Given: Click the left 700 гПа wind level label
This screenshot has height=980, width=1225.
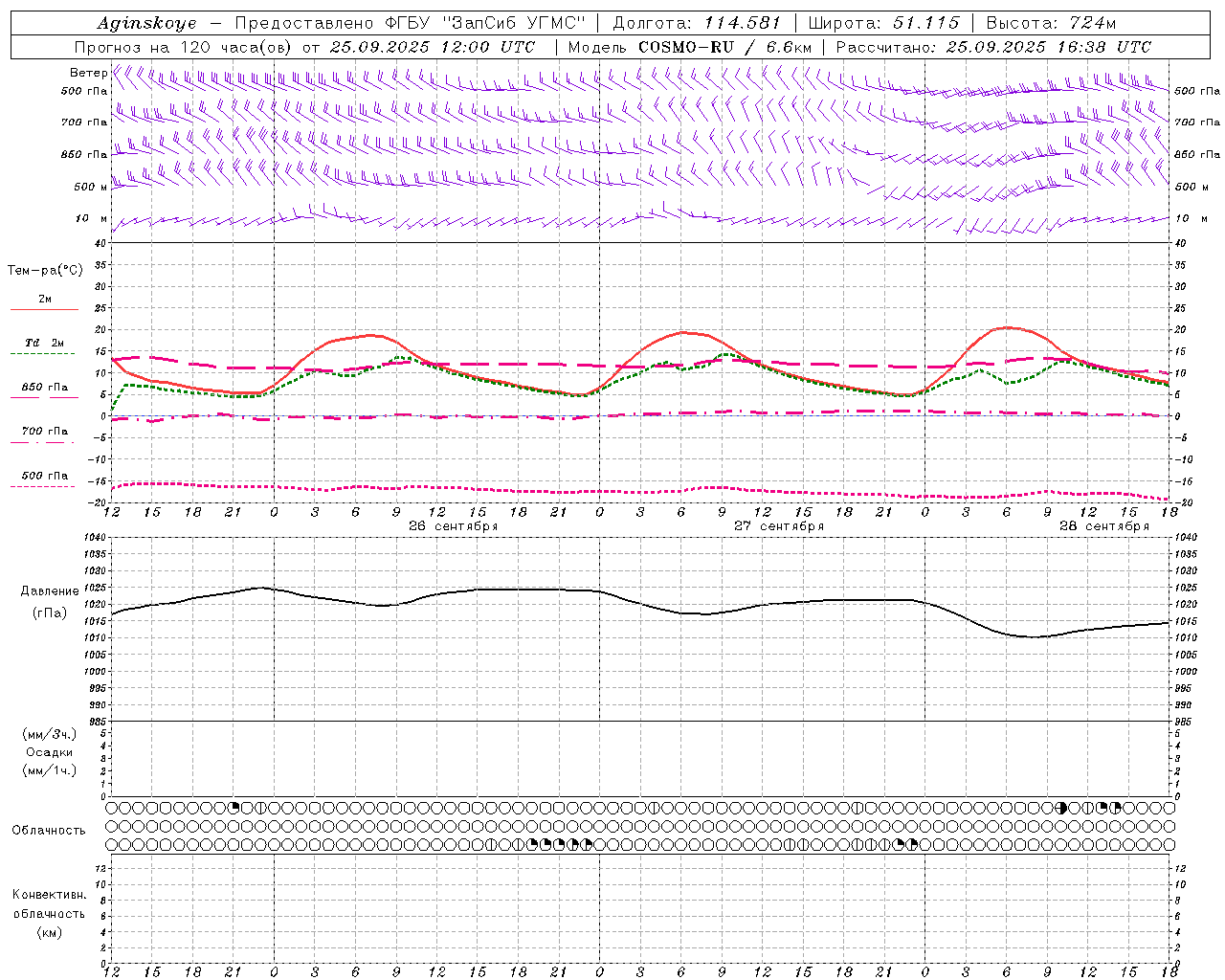Looking at the screenshot, I should click(84, 122).
